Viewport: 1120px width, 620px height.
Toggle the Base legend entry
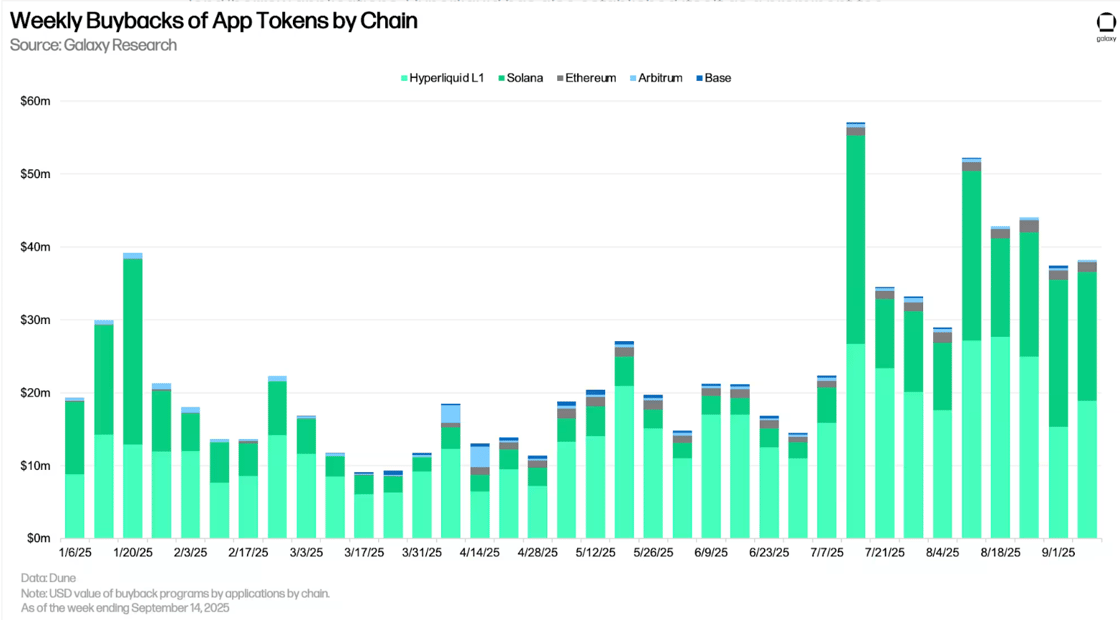click(716, 78)
